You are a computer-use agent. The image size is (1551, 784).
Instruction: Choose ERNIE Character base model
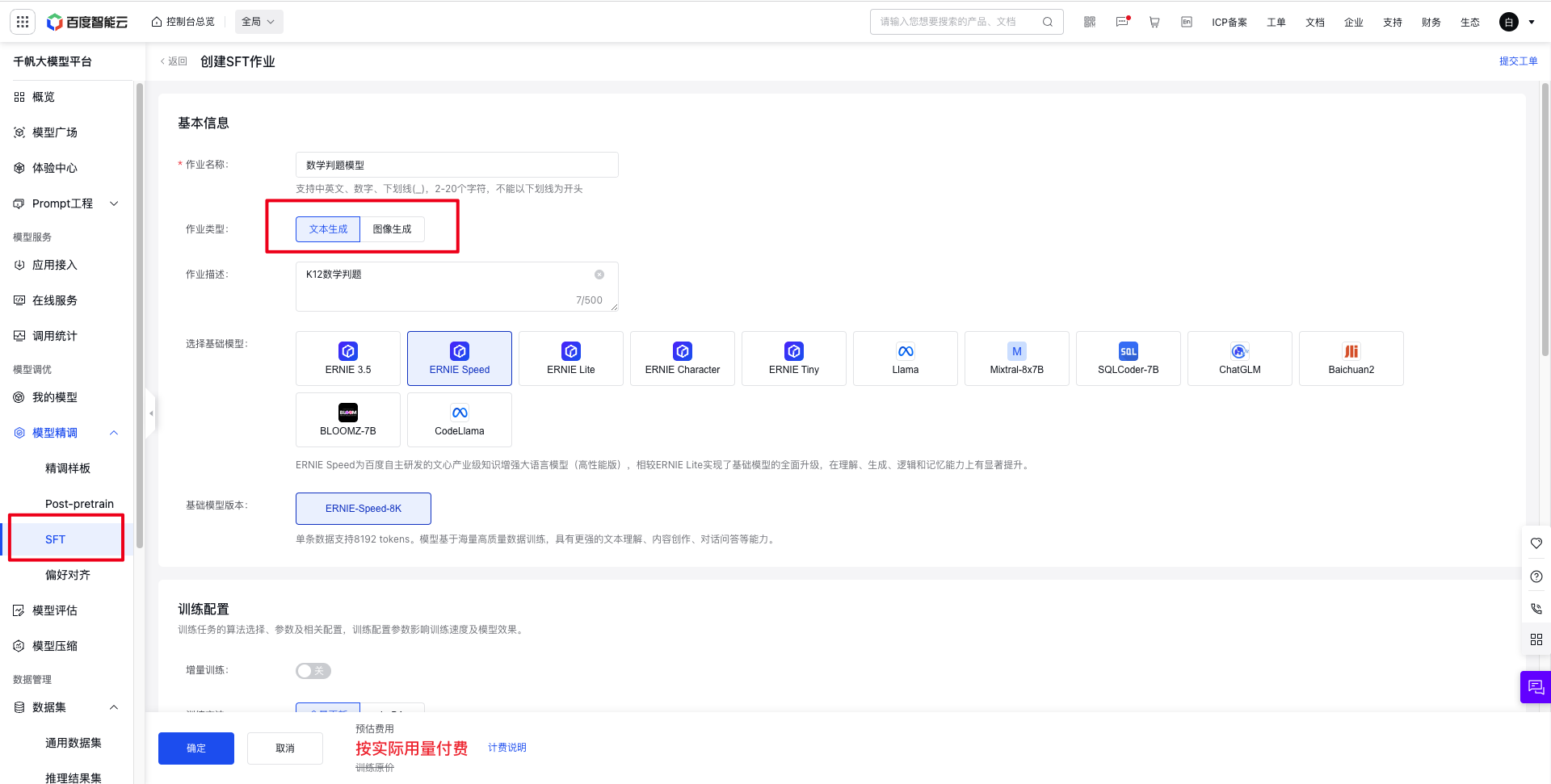(683, 358)
